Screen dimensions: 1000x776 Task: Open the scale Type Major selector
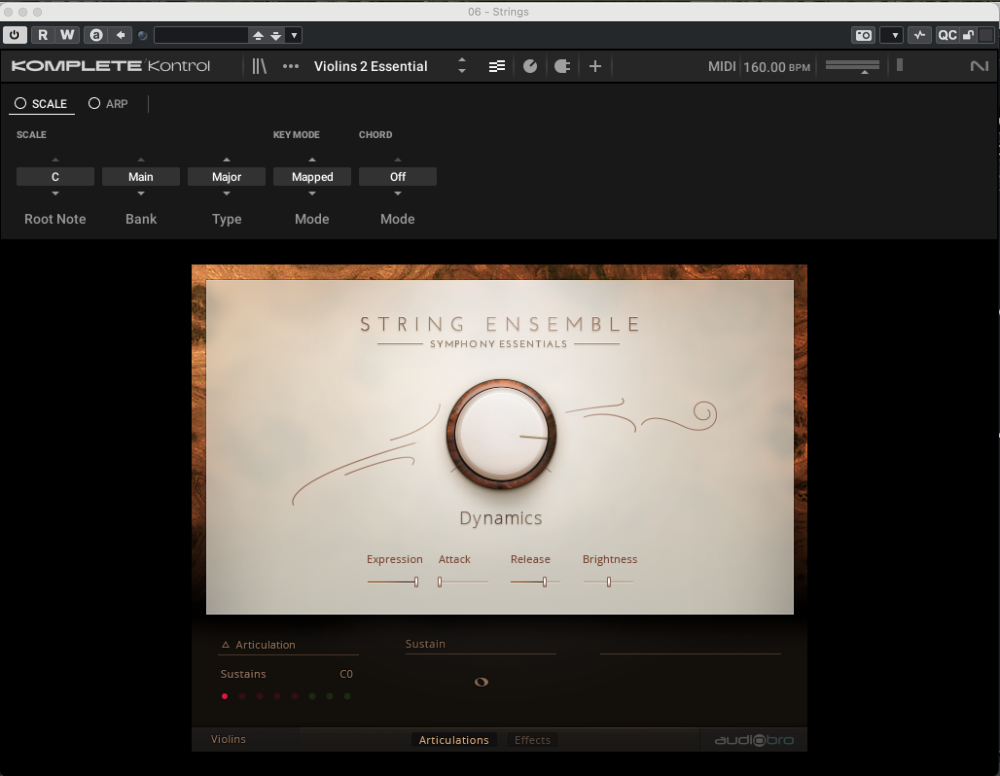pos(226,177)
